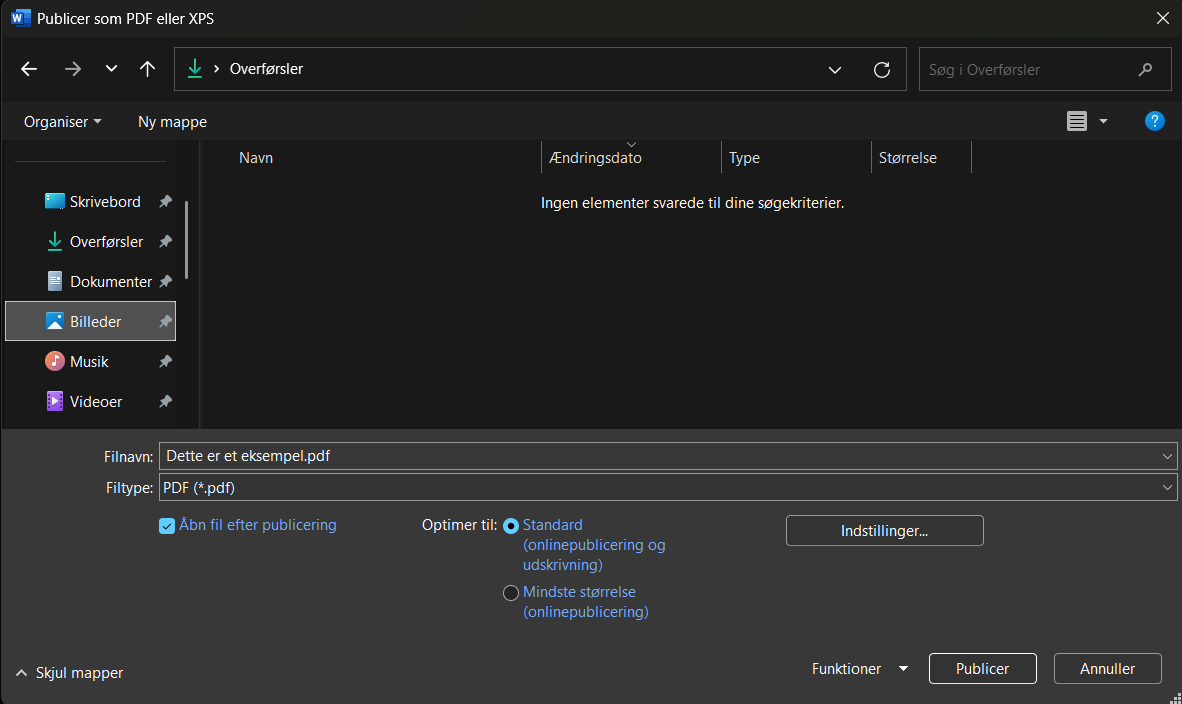1182x704 pixels.
Task: Open the view options dropdown arrow
Action: pyautogui.click(x=1104, y=121)
